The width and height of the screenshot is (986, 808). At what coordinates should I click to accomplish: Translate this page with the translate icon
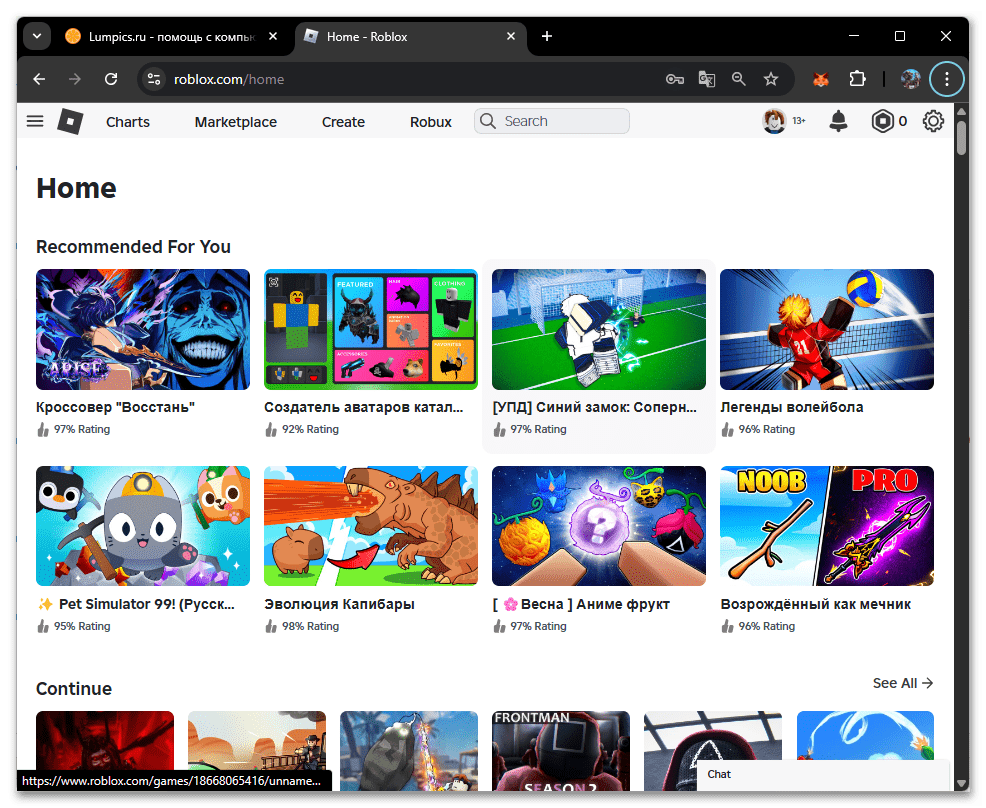pos(707,79)
